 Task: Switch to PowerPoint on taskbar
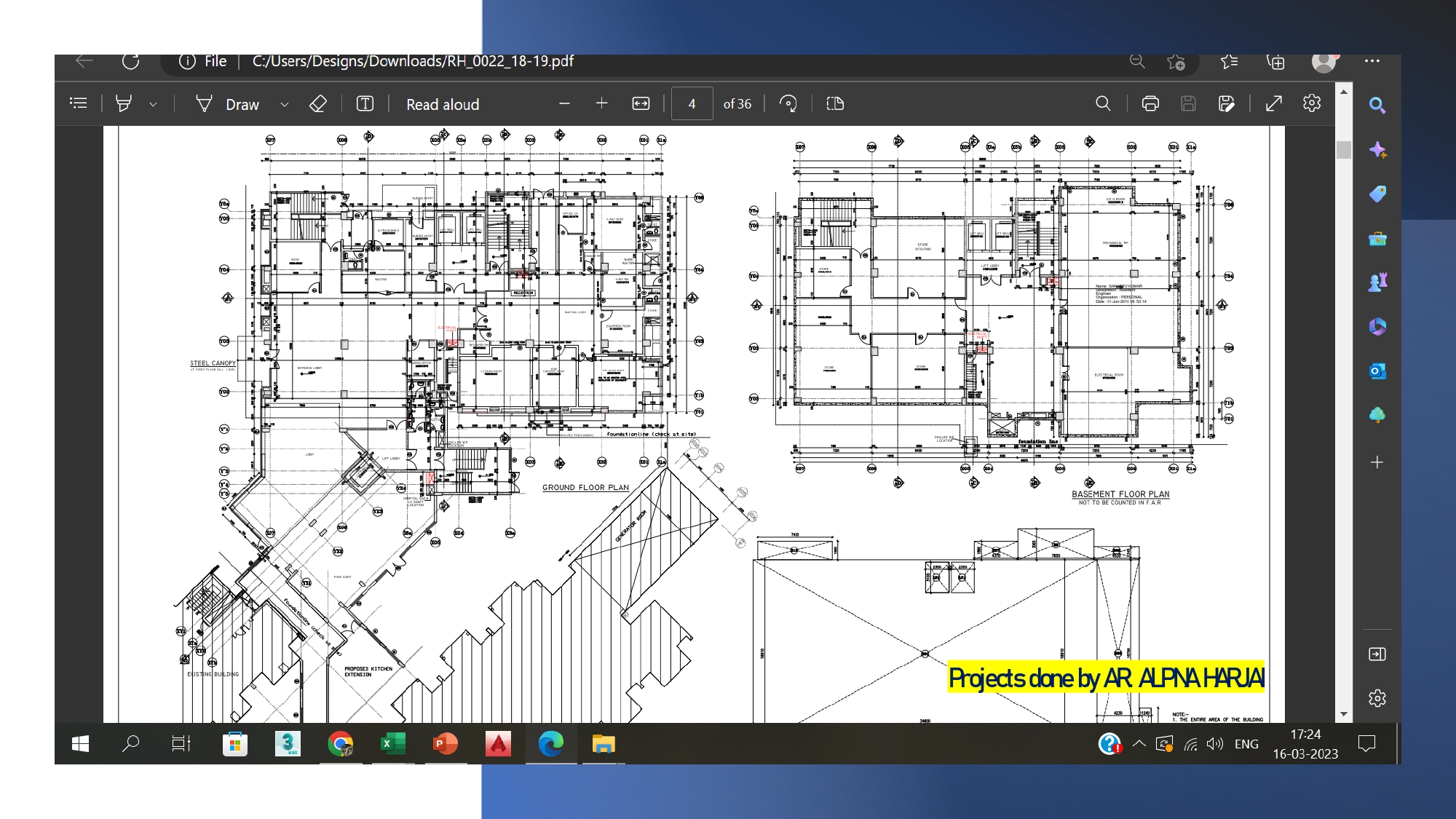(x=445, y=744)
